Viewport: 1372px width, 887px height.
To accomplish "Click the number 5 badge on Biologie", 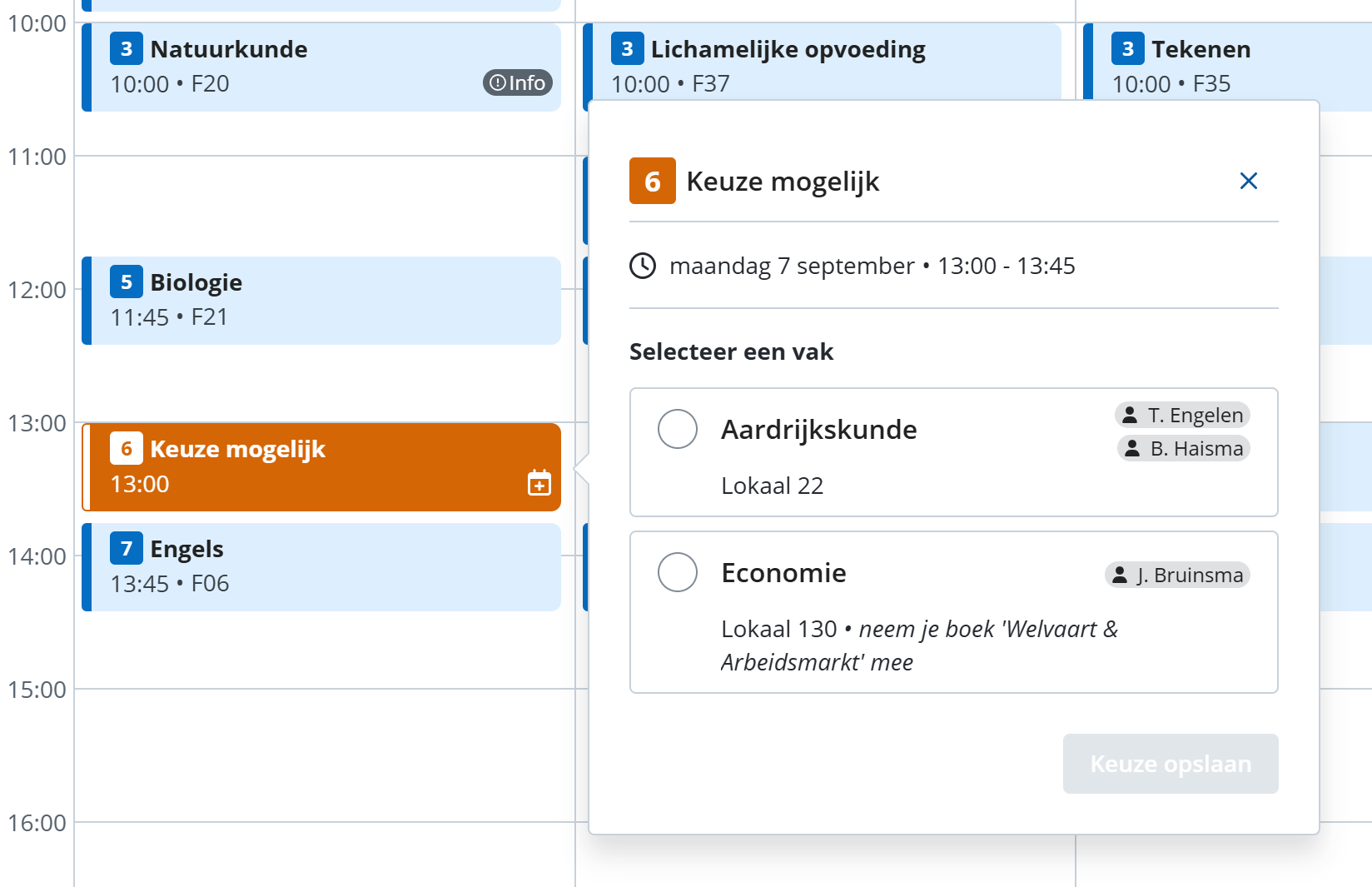I will tap(127, 282).
